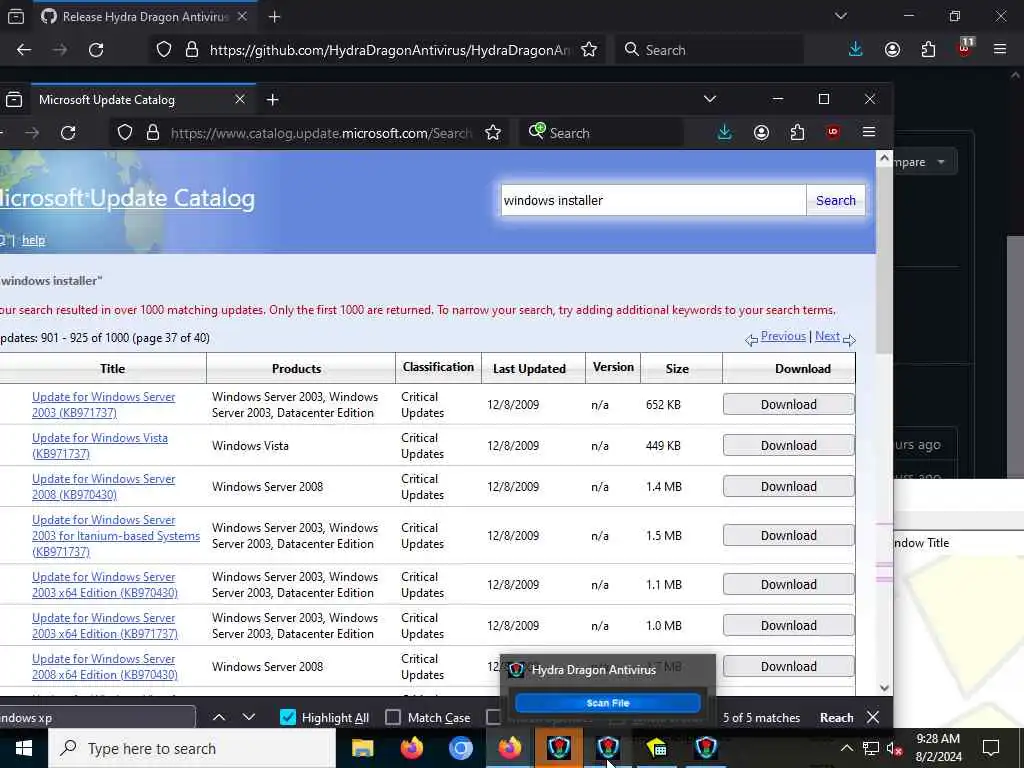Open account icon in the GitHub window toolbar
Viewport: 1024px width, 768px height.
tap(892, 50)
